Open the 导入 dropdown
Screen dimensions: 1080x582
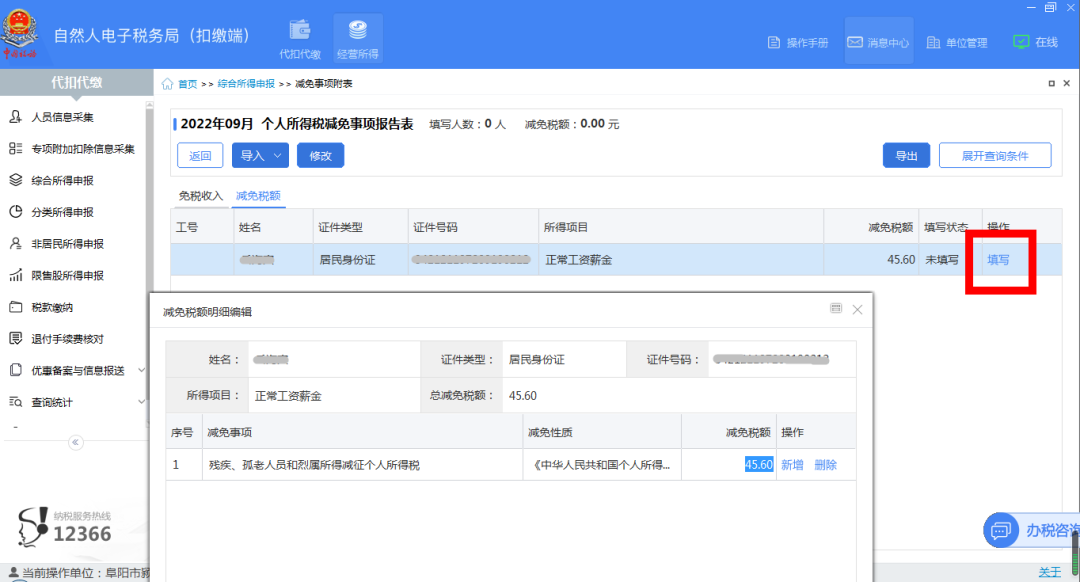(260, 156)
